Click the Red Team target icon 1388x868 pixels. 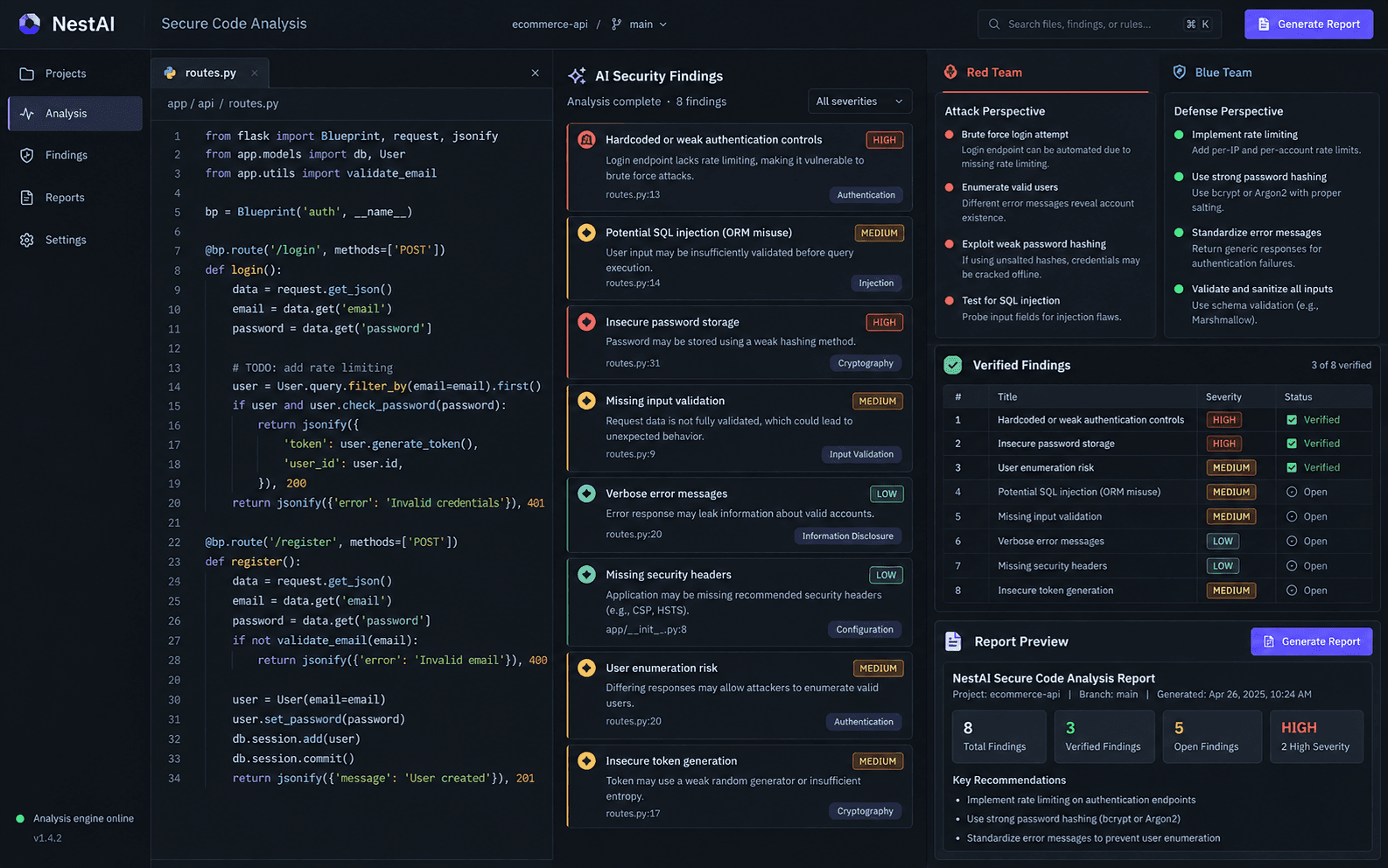950,72
